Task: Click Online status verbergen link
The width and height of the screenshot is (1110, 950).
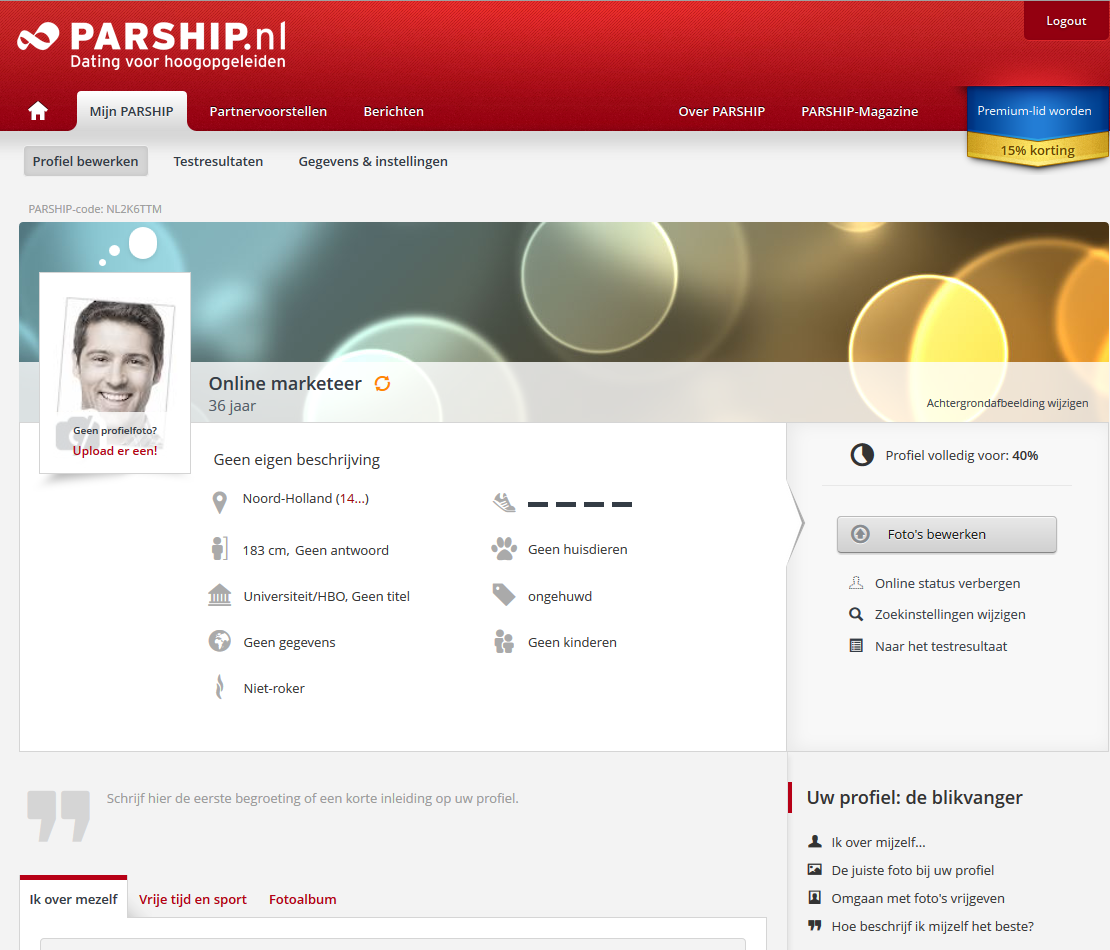Action: coord(947,583)
